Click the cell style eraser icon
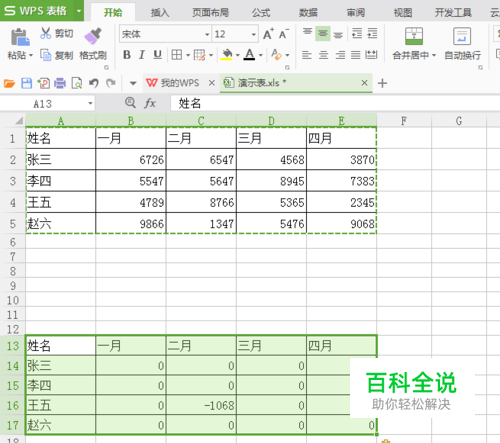 (276, 55)
